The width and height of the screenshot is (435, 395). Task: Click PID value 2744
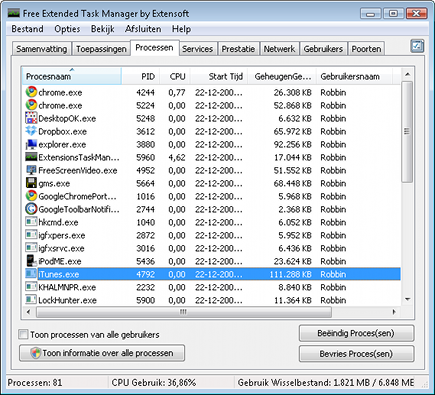[x=146, y=209]
